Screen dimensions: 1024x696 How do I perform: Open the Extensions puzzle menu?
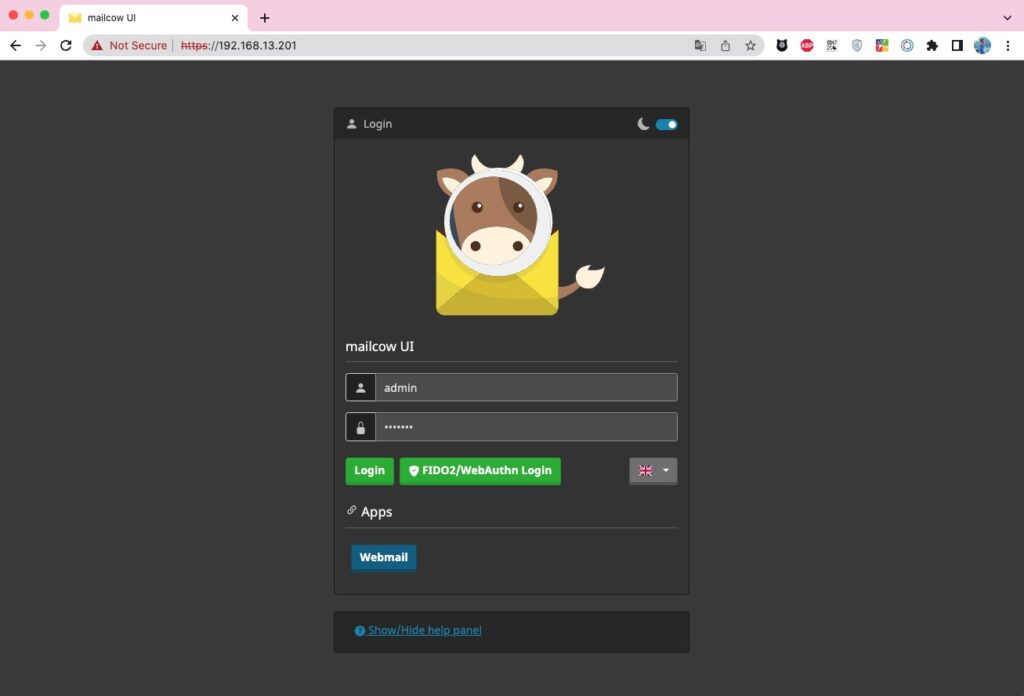932,46
